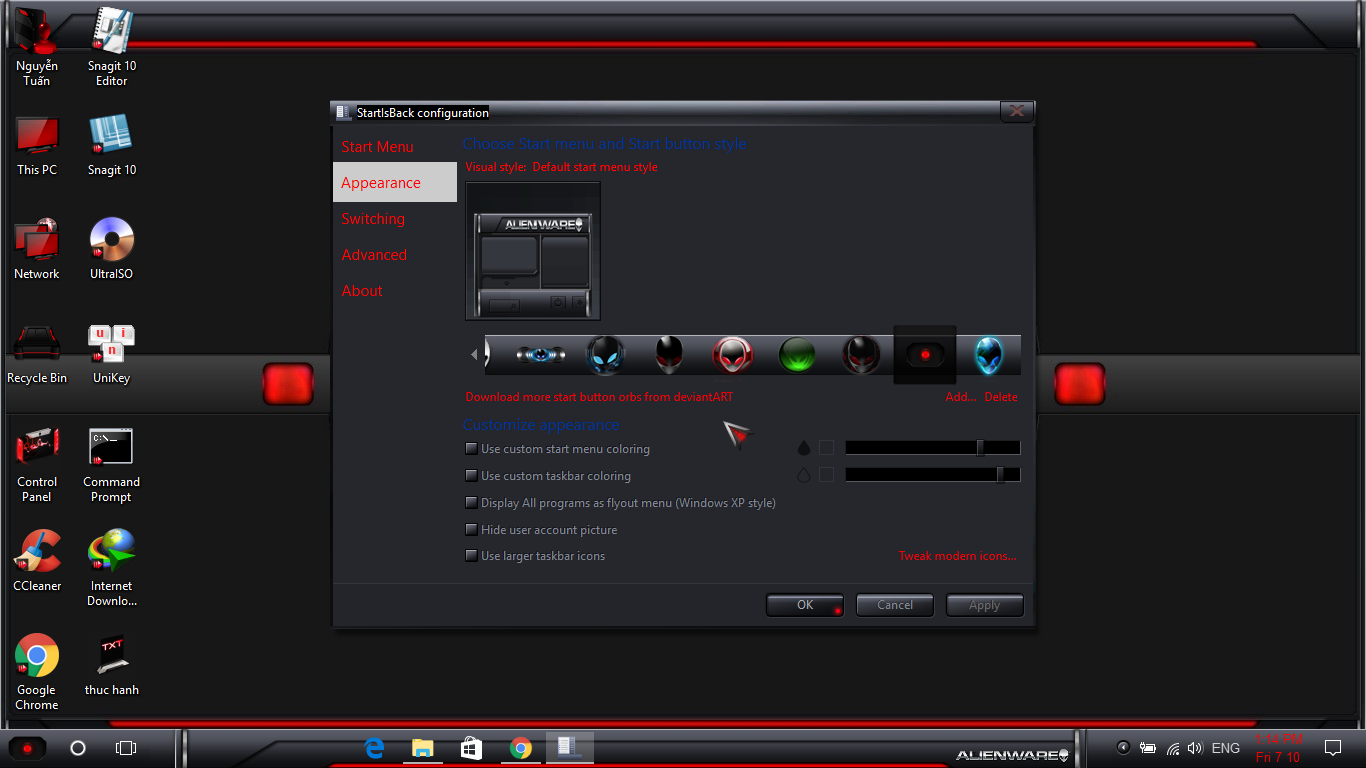Select the Nguyễn Tuấn desktop icon

pos(37,48)
